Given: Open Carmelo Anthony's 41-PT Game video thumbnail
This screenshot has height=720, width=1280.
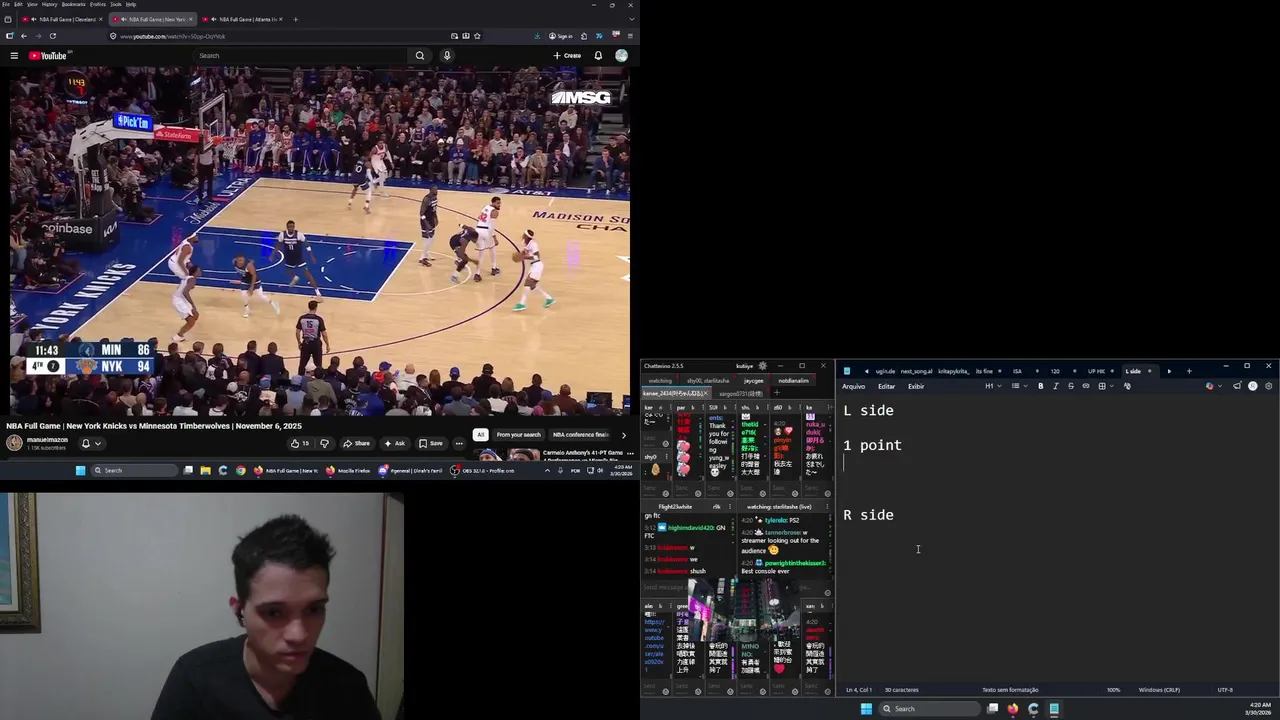Looking at the screenshot, I should tap(508, 455).
